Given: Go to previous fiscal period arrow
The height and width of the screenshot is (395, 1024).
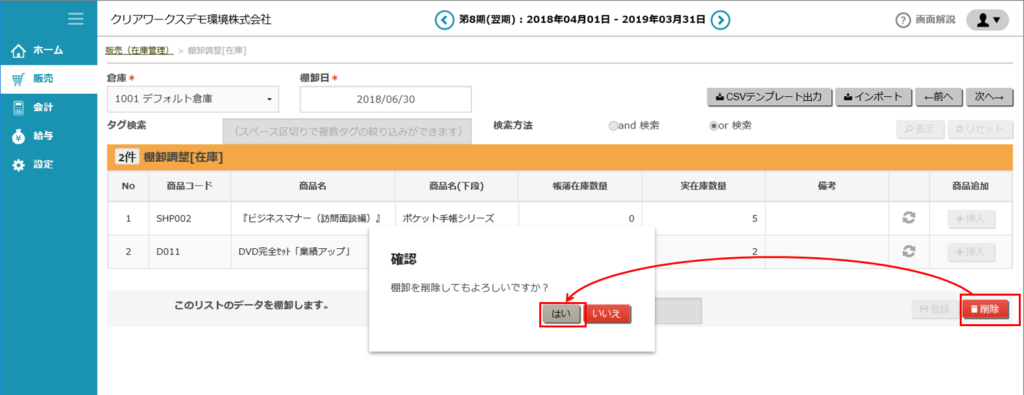Looking at the screenshot, I should pos(444,20).
